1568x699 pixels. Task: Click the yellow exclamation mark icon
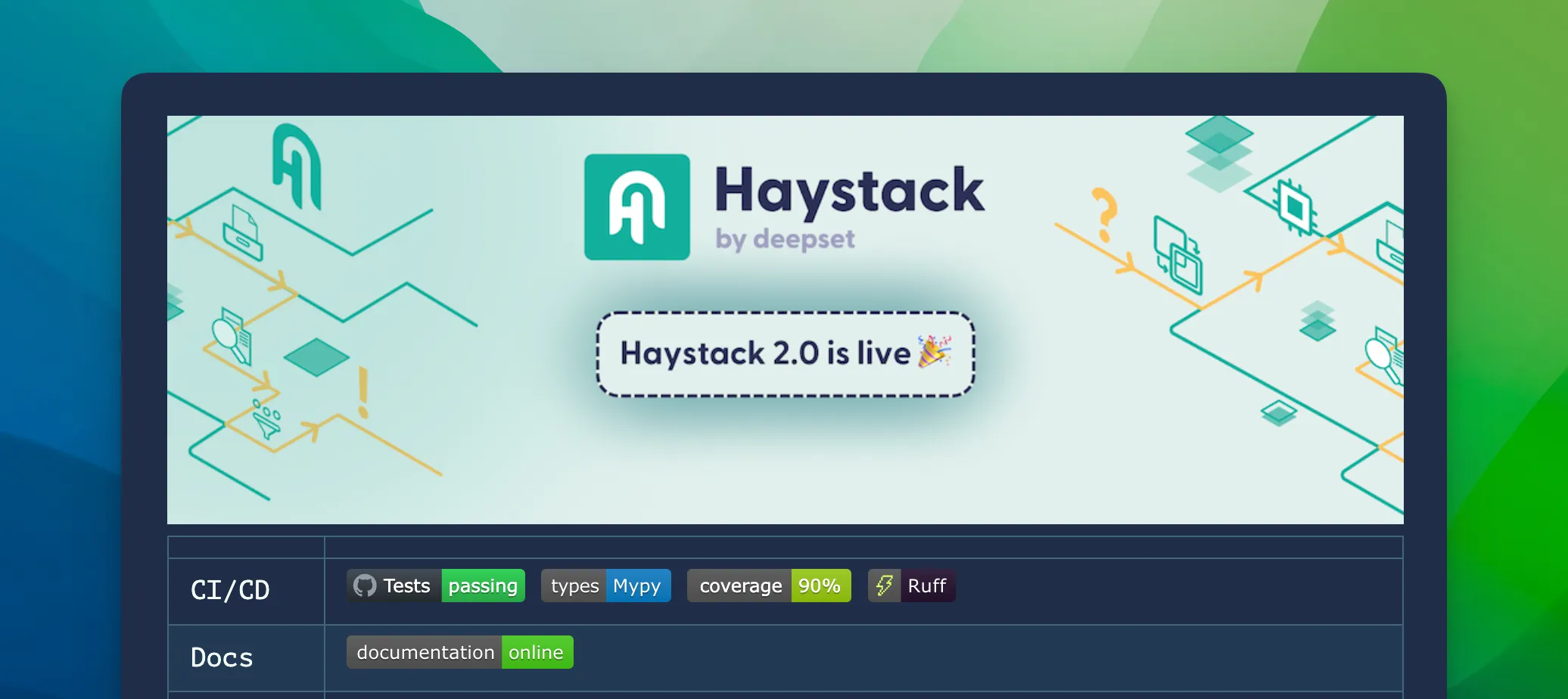tap(362, 387)
